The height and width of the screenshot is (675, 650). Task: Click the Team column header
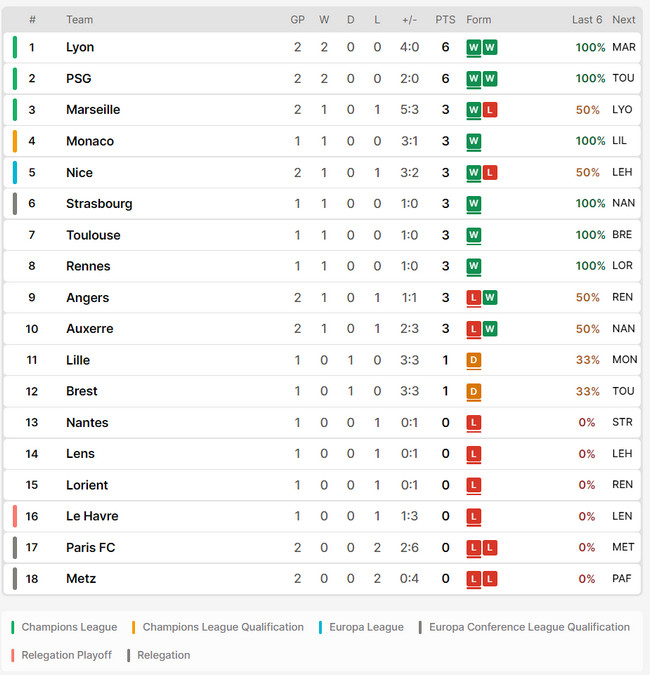[x=80, y=20]
